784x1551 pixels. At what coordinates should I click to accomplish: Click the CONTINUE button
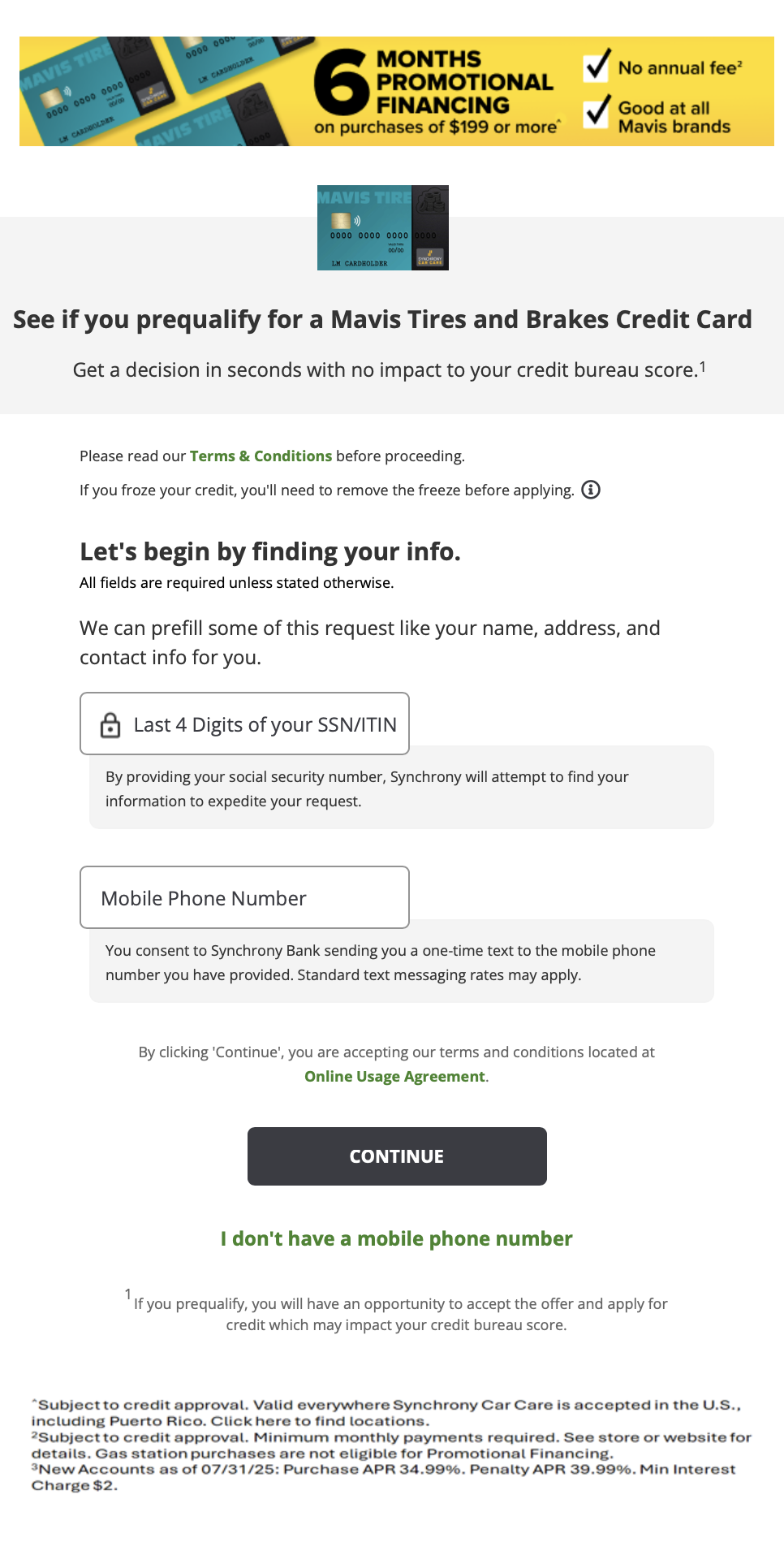[397, 1156]
